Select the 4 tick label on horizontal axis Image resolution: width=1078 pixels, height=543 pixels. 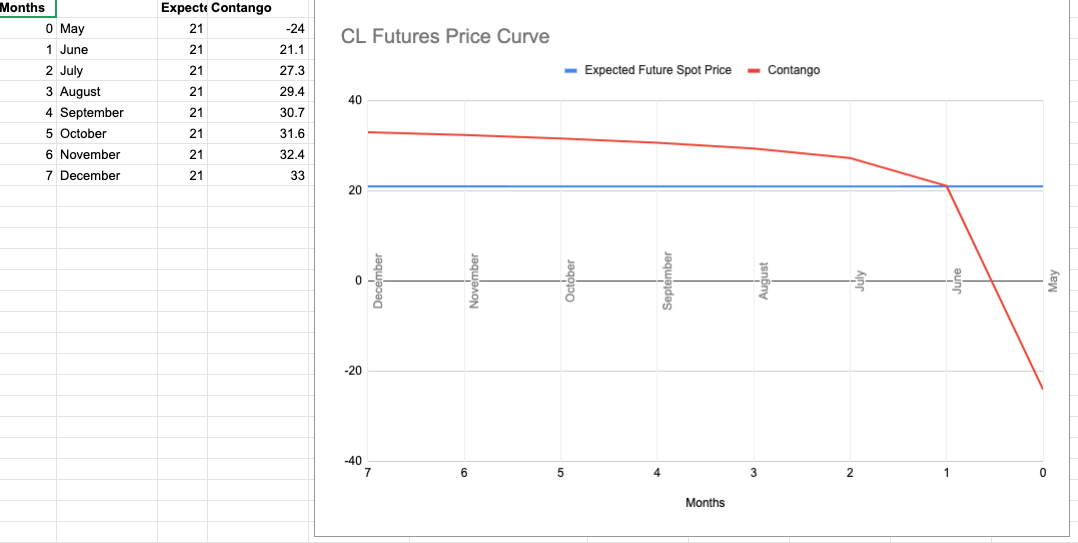point(657,473)
